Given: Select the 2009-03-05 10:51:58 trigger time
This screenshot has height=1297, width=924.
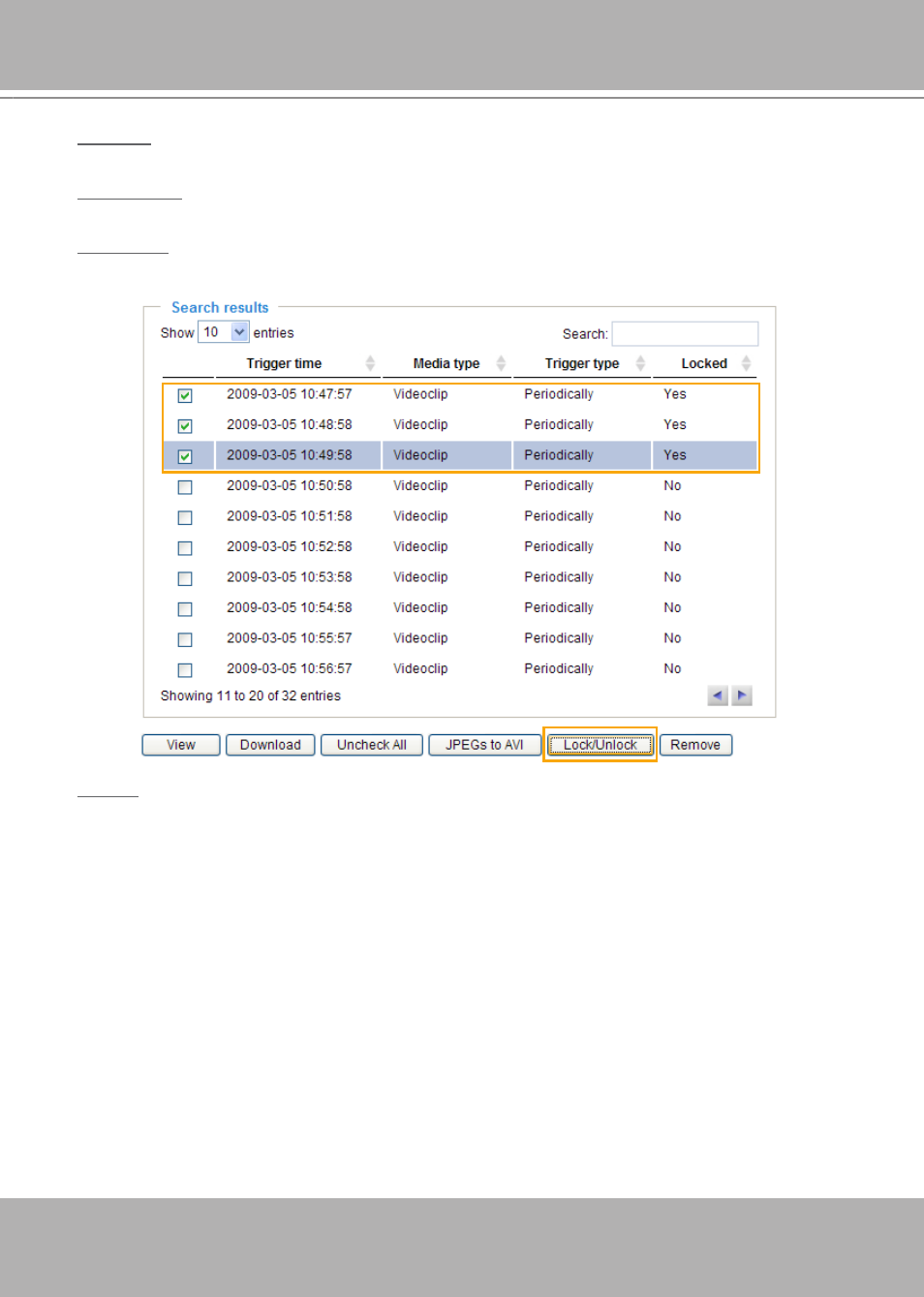Looking at the screenshot, I should tap(290, 516).
